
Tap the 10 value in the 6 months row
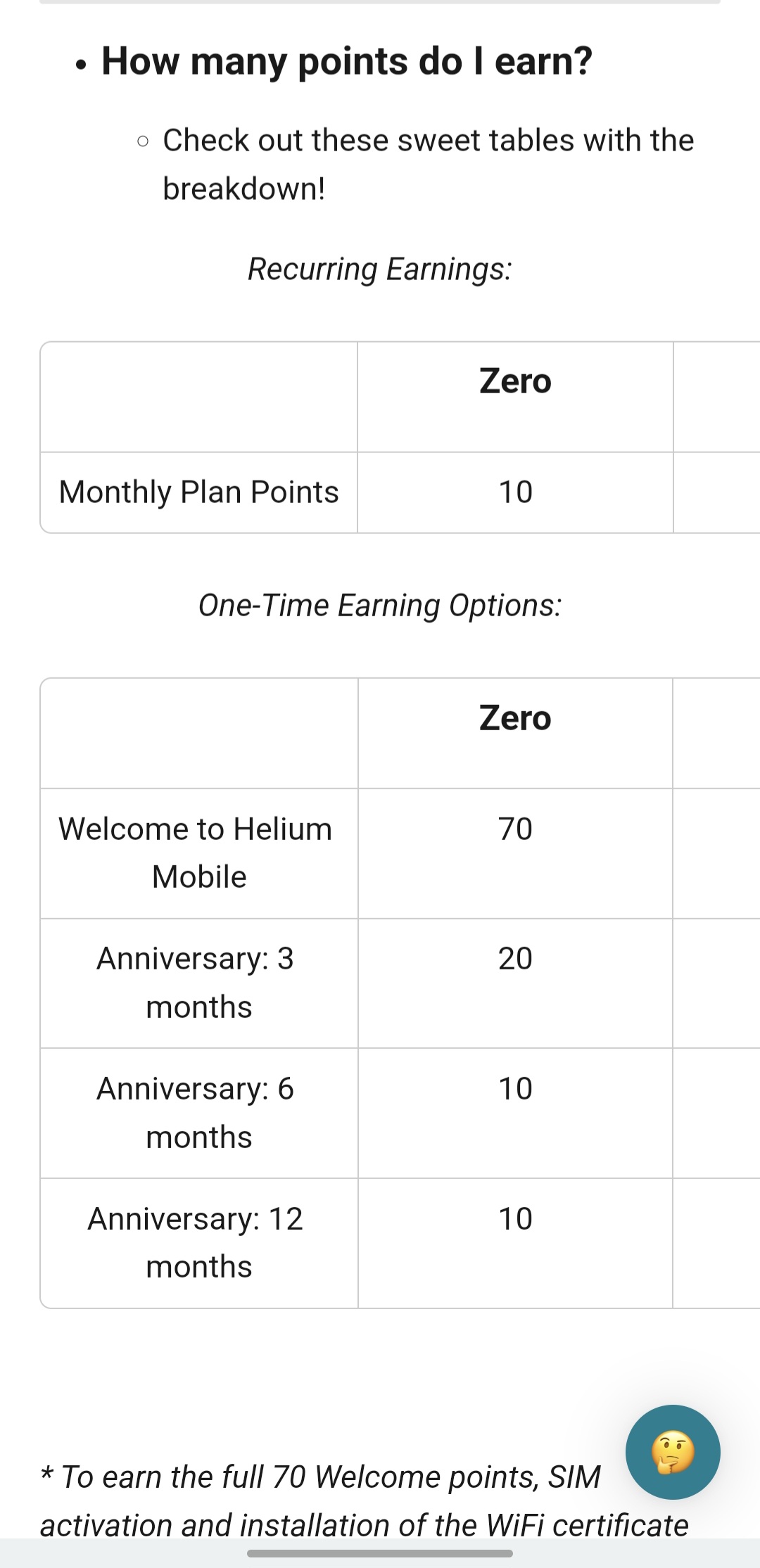tap(515, 1089)
